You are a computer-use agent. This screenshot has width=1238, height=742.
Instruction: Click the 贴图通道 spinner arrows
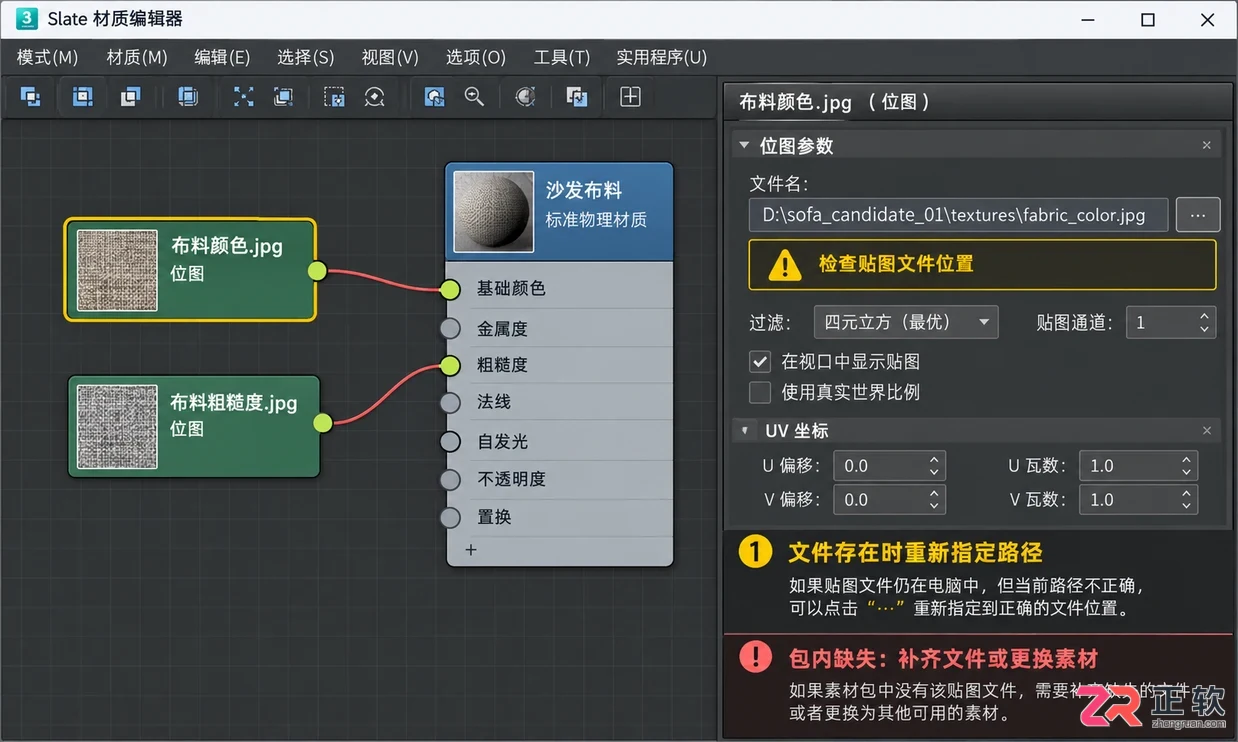(x=1205, y=322)
